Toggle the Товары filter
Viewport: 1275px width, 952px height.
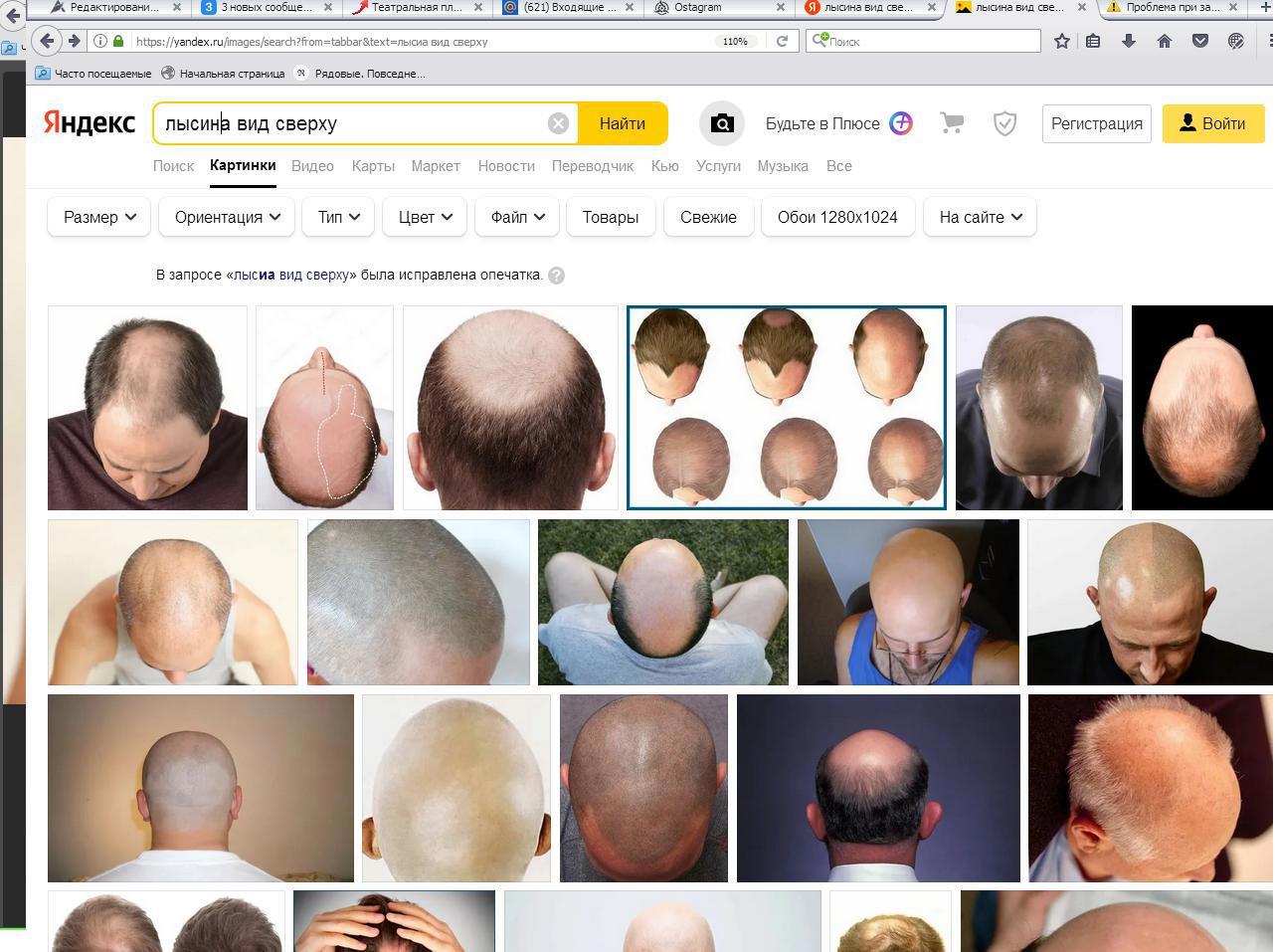(x=611, y=217)
